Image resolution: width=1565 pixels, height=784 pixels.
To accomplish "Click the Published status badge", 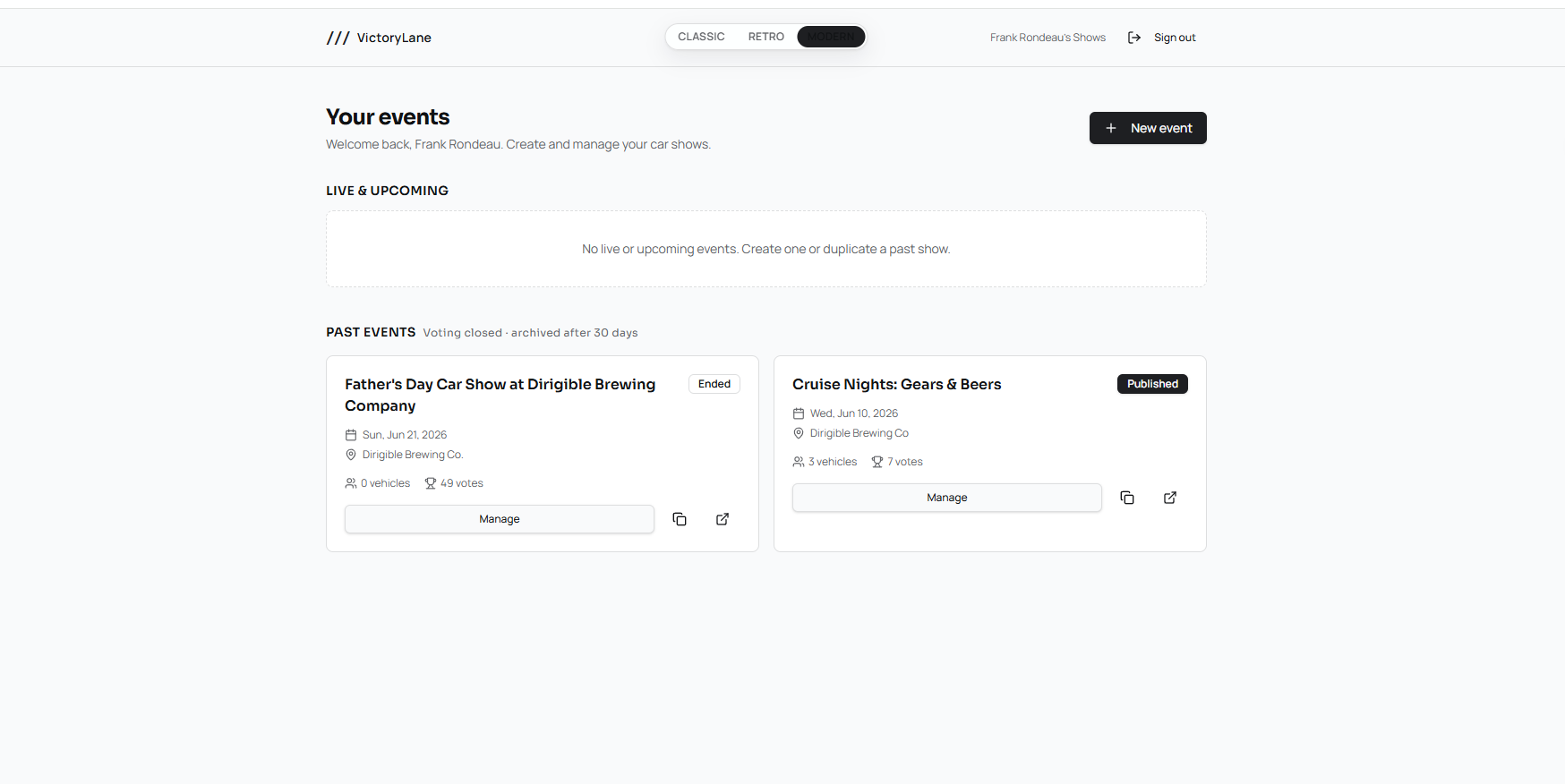I will tap(1152, 384).
